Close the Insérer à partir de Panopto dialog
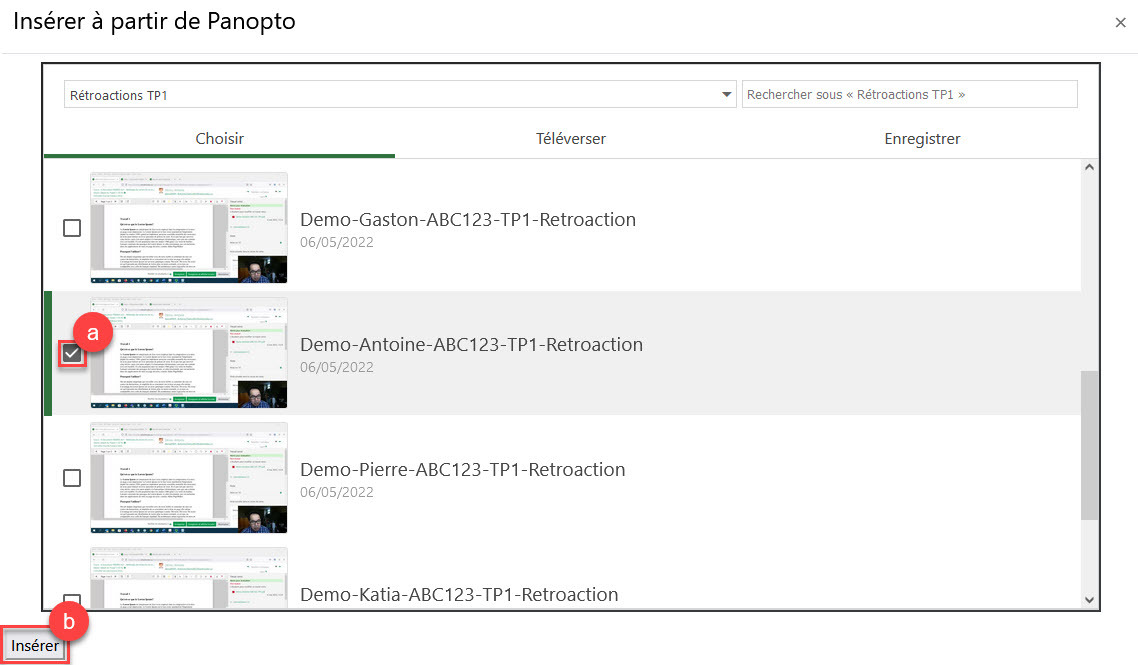The height and width of the screenshot is (665, 1138). pos(1120,22)
